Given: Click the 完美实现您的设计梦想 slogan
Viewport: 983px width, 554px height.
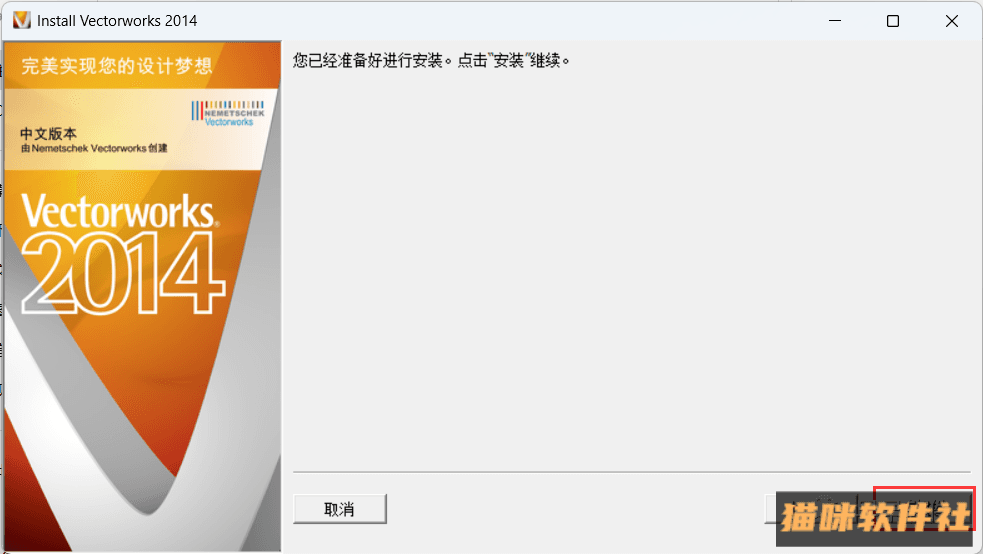Looking at the screenshot, I should [117, 66].
